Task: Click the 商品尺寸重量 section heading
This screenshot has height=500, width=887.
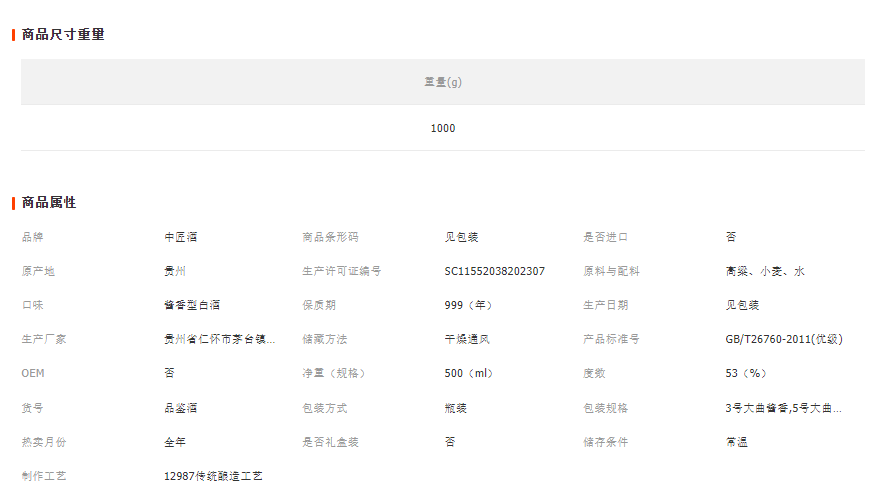Action: coord(63,35)
